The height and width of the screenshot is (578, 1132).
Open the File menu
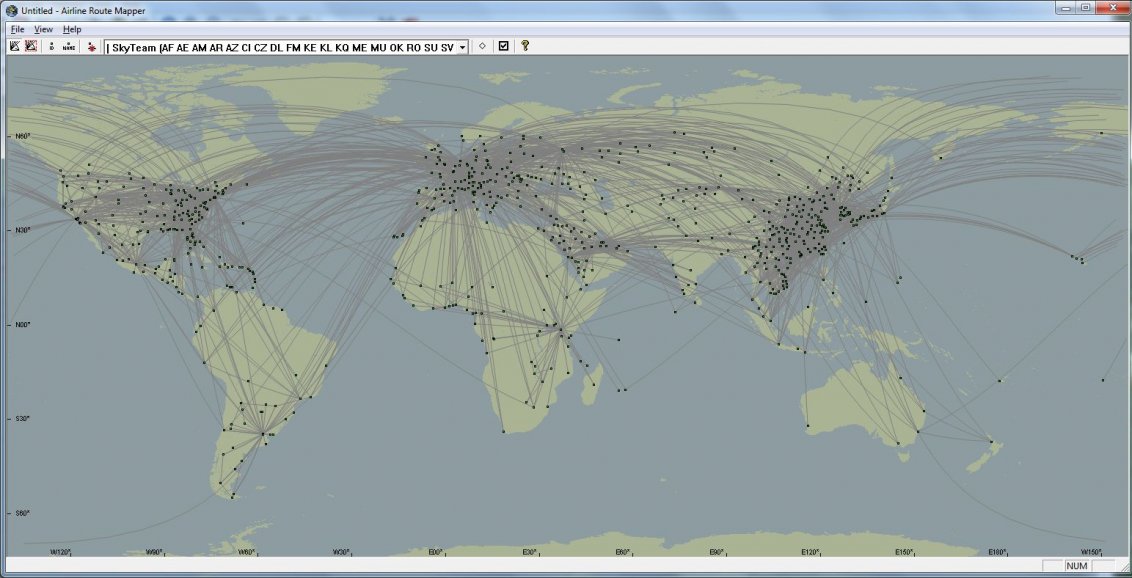[x=18, y=29]
